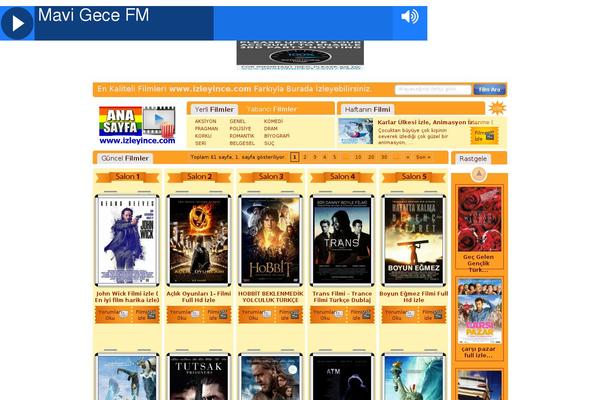
Task: Go to pagination page 3
Action: [315, 157]
